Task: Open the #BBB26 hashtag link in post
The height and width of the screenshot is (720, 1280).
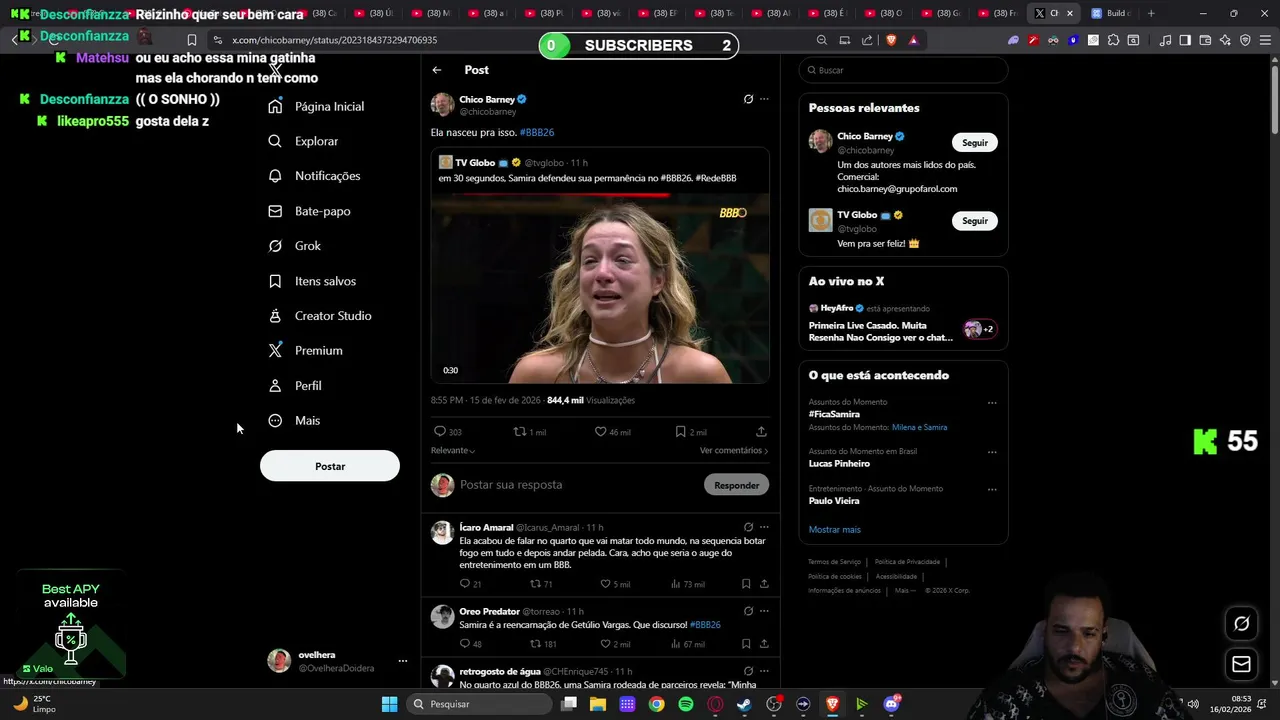Action: point(537,132)
